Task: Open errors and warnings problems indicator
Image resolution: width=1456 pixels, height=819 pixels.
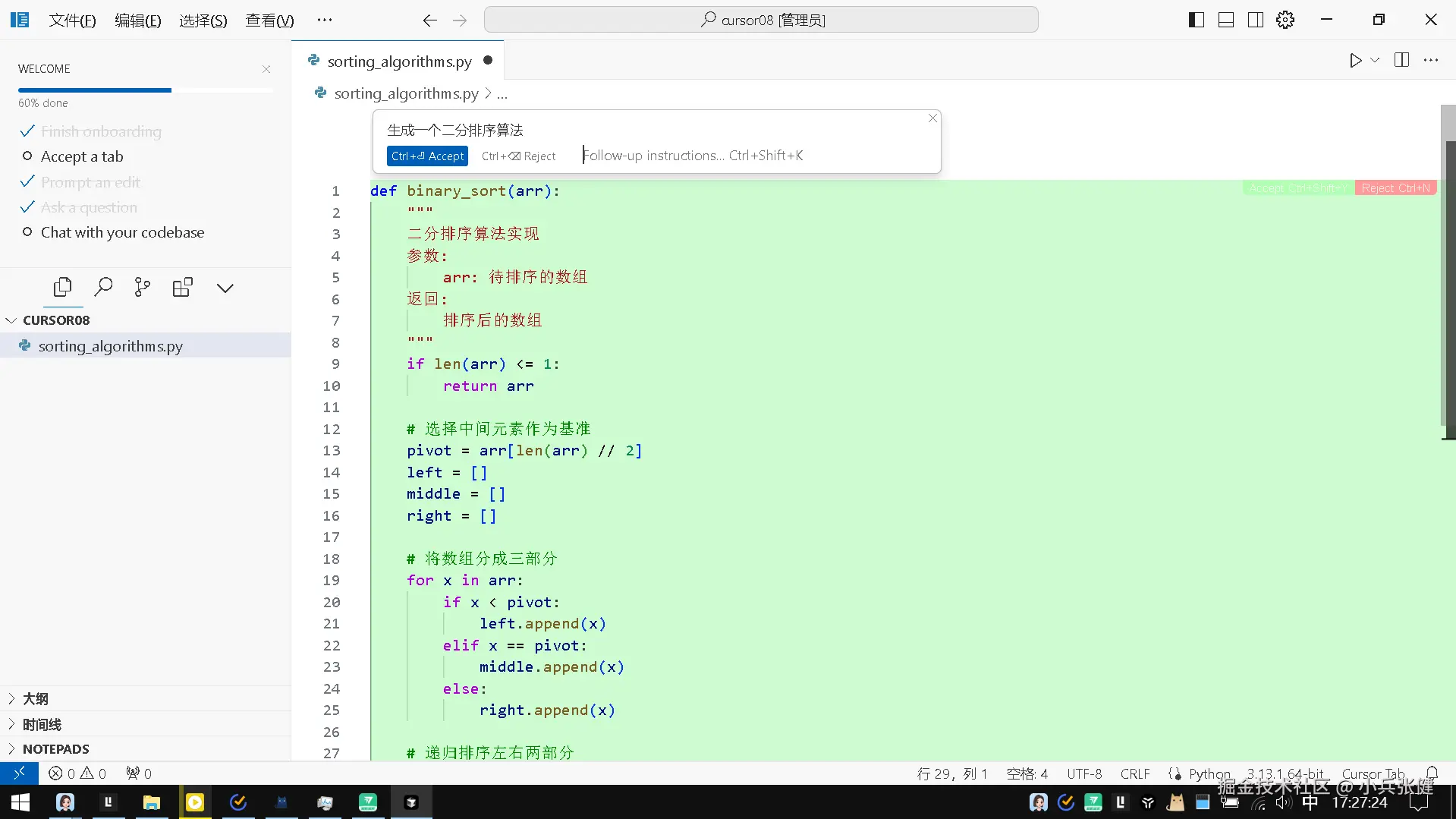Action: click(77, 773)
